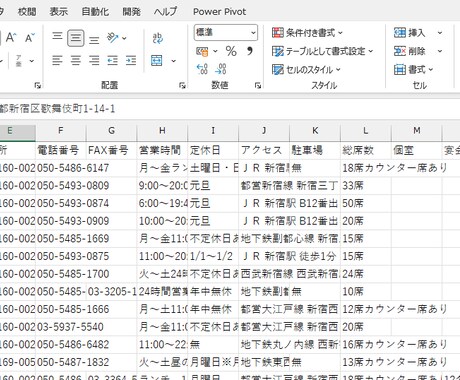Screen dimensions: 460x380
Task: Click 挿入 insert cells button
Action: tap(410, 33)
